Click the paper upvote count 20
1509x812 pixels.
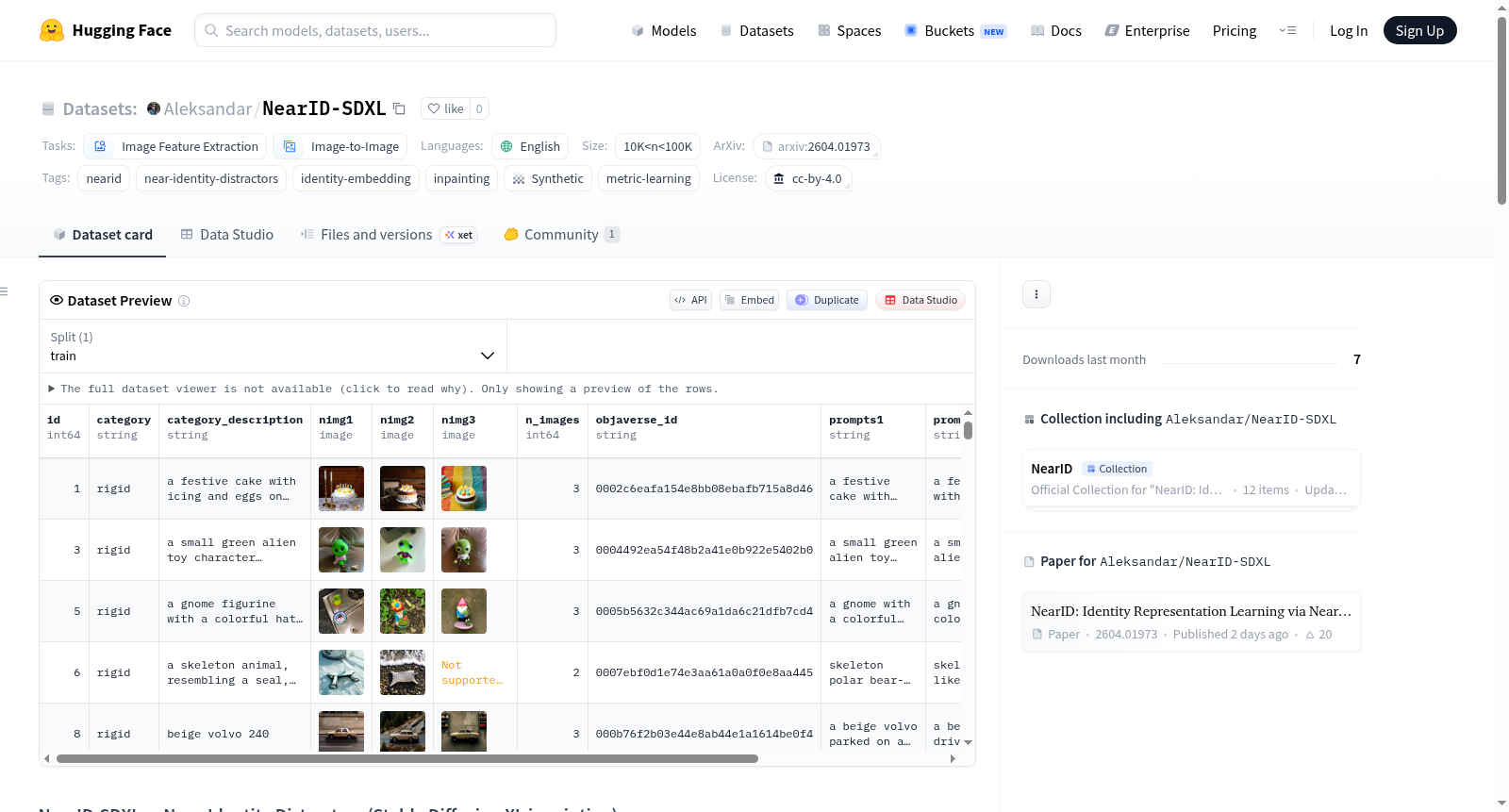tap(1319, 635)
